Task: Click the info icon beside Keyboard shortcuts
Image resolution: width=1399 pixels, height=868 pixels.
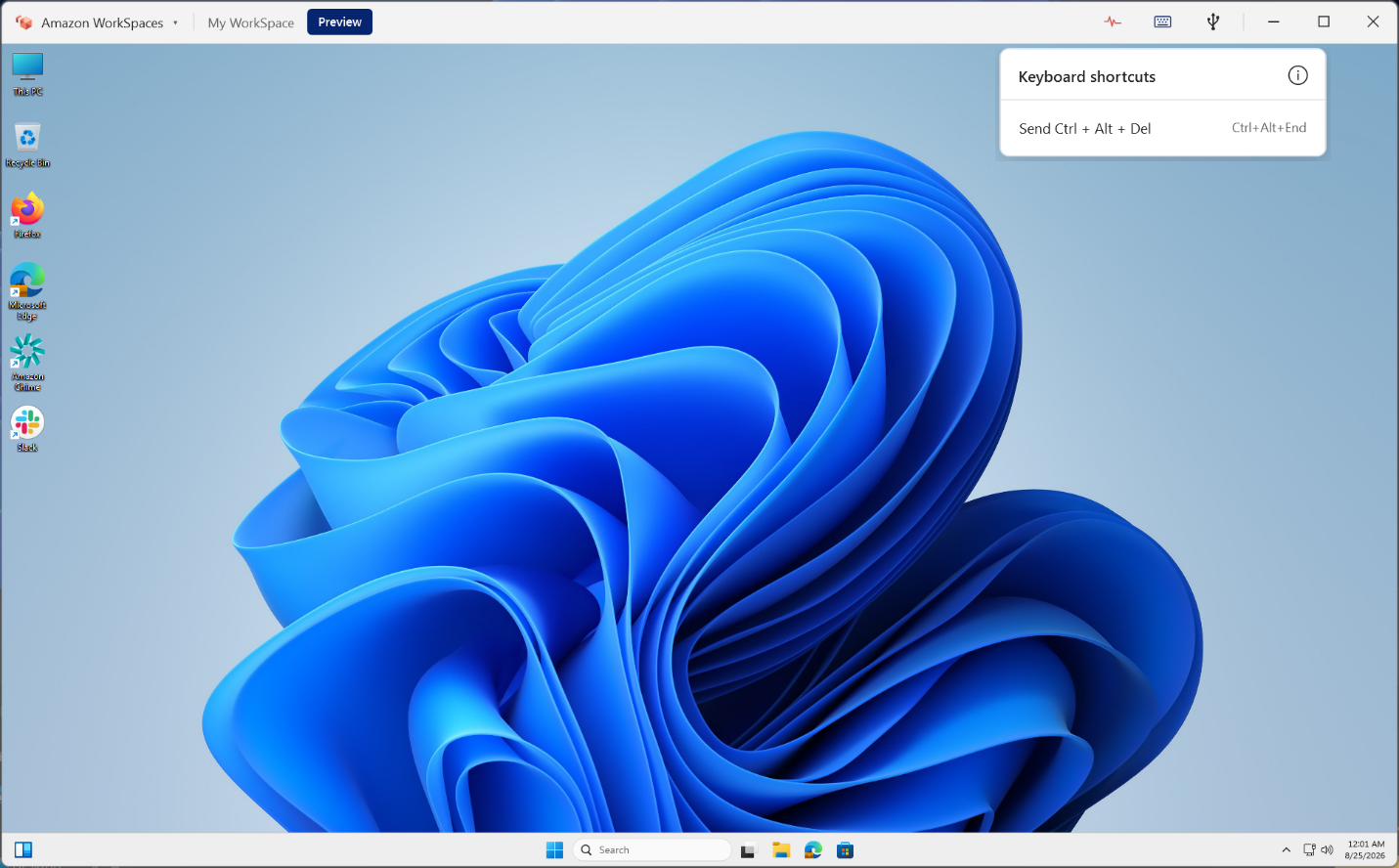Action: (1297, 76)
